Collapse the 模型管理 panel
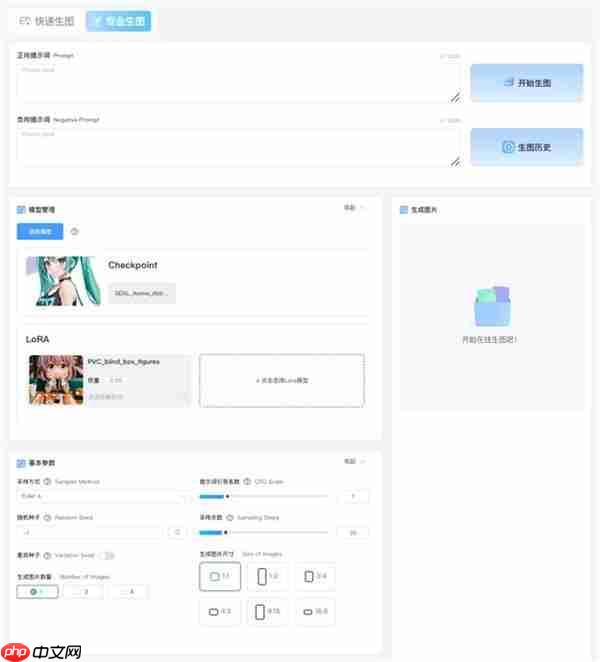 click(x=355, y=208)
